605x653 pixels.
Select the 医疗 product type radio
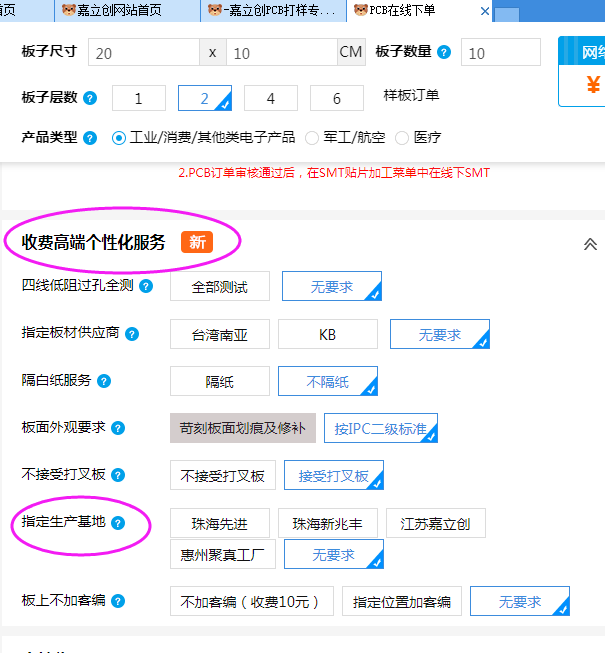click(403, 138)
